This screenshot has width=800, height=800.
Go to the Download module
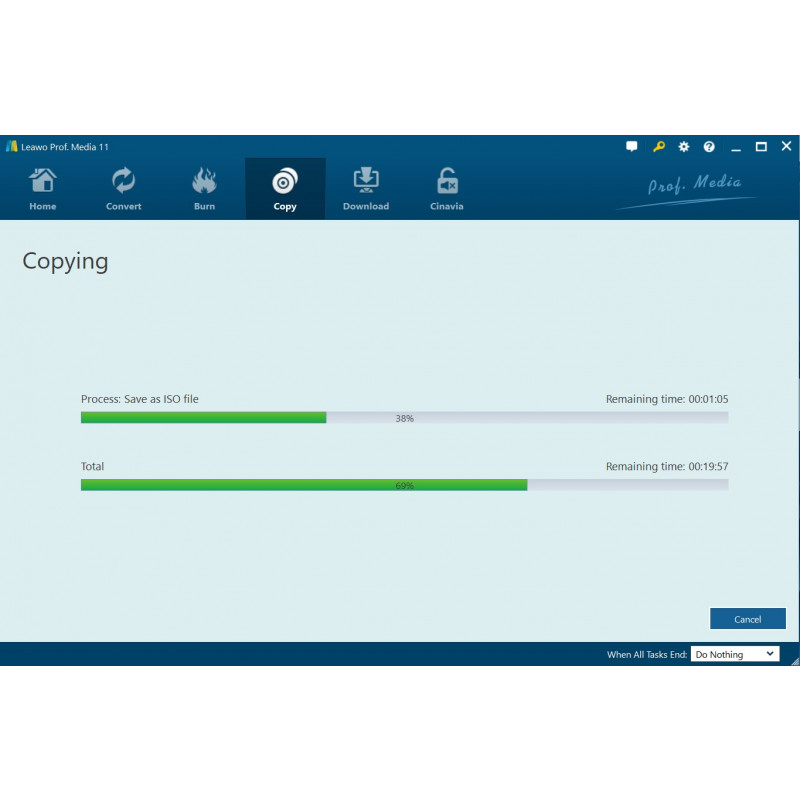click(x=366, y=189)
